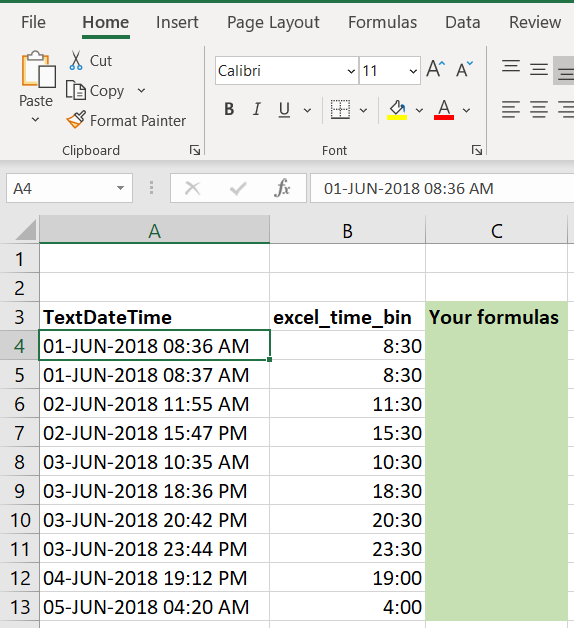Open the File tab
Viewport: 574px width, 628px height.
coord(33,22)
